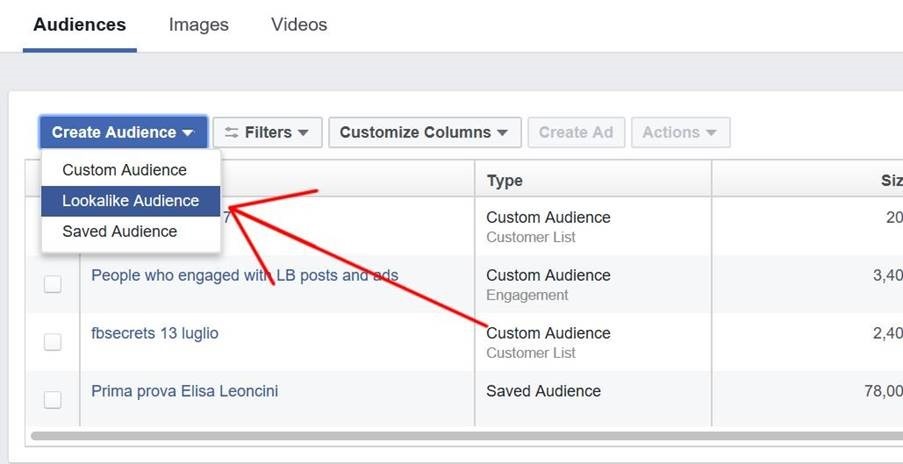
Task: Open the fbsecrets 13 luglio audience
Action: (154, 333)
